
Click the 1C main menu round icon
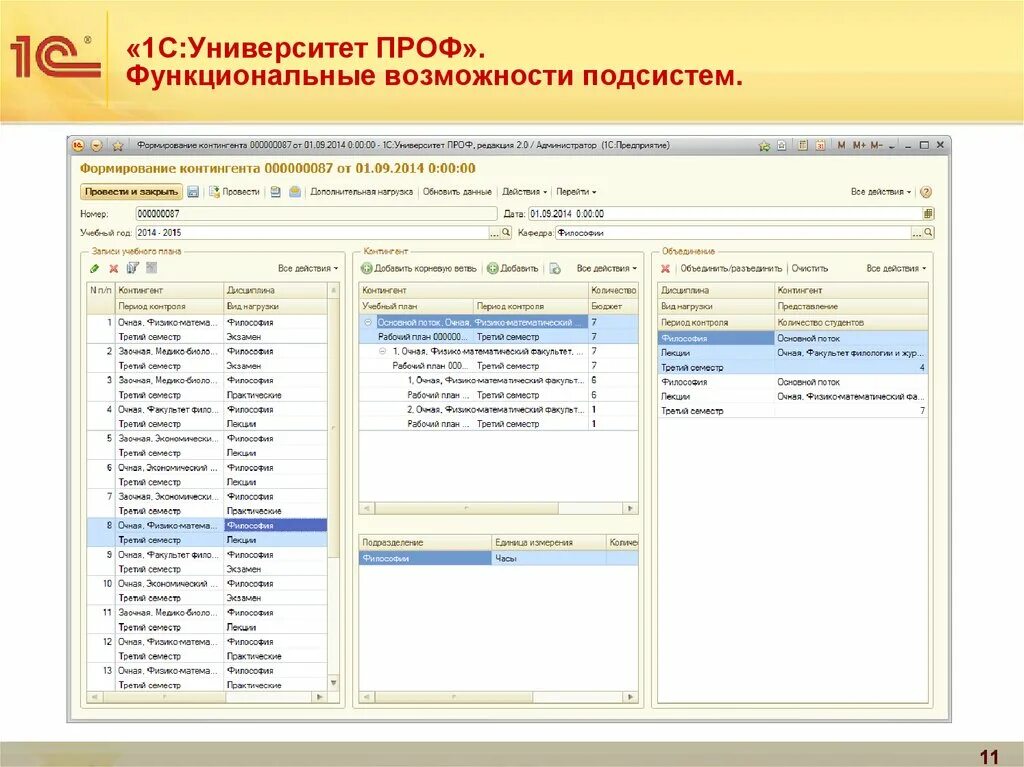coord(78,146)
